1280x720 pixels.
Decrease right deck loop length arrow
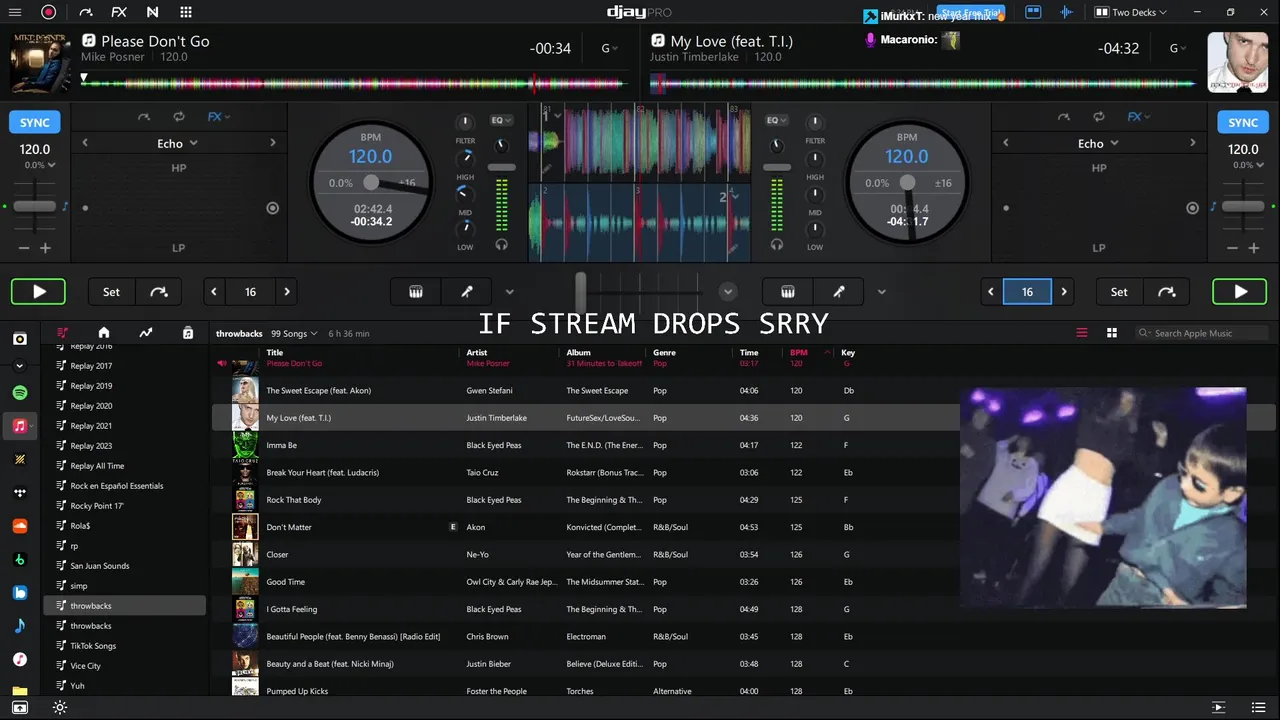(x=991, y=292)
